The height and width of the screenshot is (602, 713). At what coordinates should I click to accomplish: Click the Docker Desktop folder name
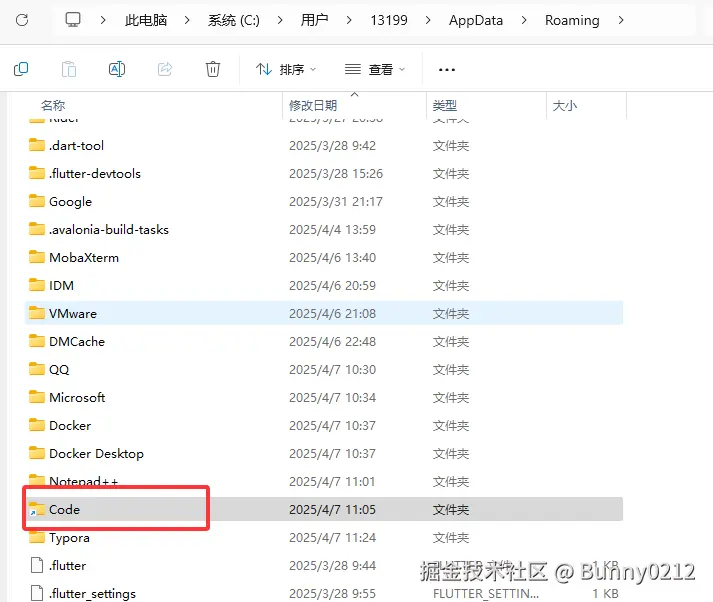coord(96,453)
